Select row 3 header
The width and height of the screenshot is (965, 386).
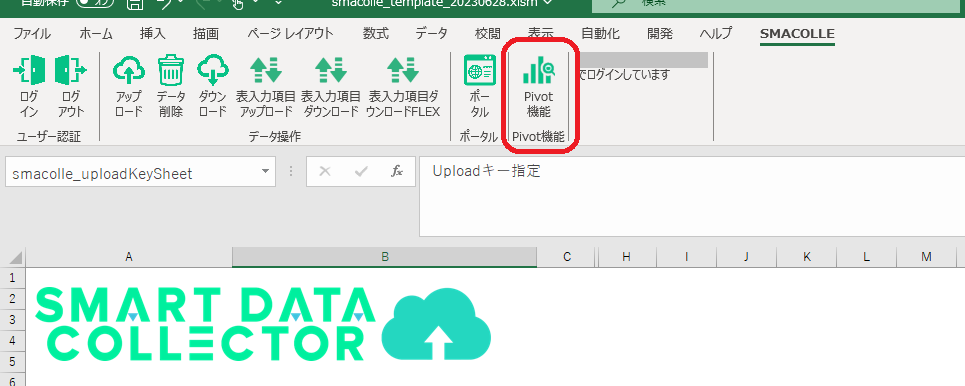(x=12, y=320)
